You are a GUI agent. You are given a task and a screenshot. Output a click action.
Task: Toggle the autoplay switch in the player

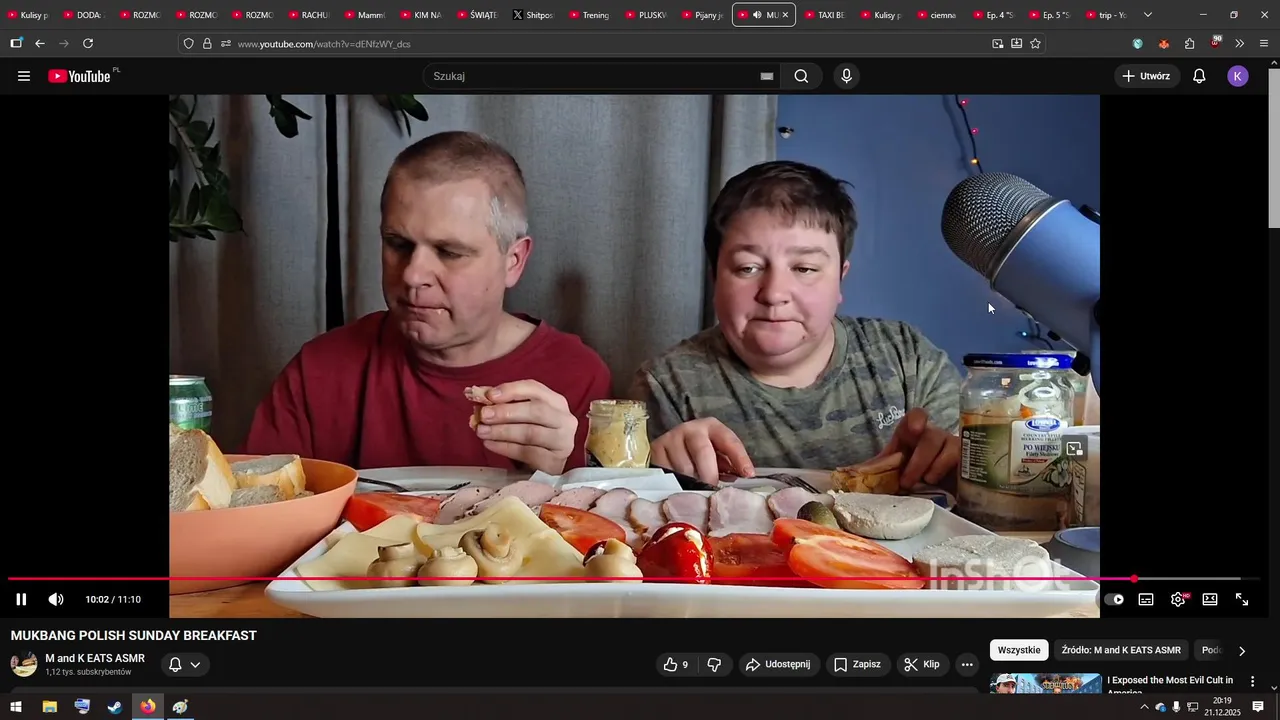(1114, 599)
